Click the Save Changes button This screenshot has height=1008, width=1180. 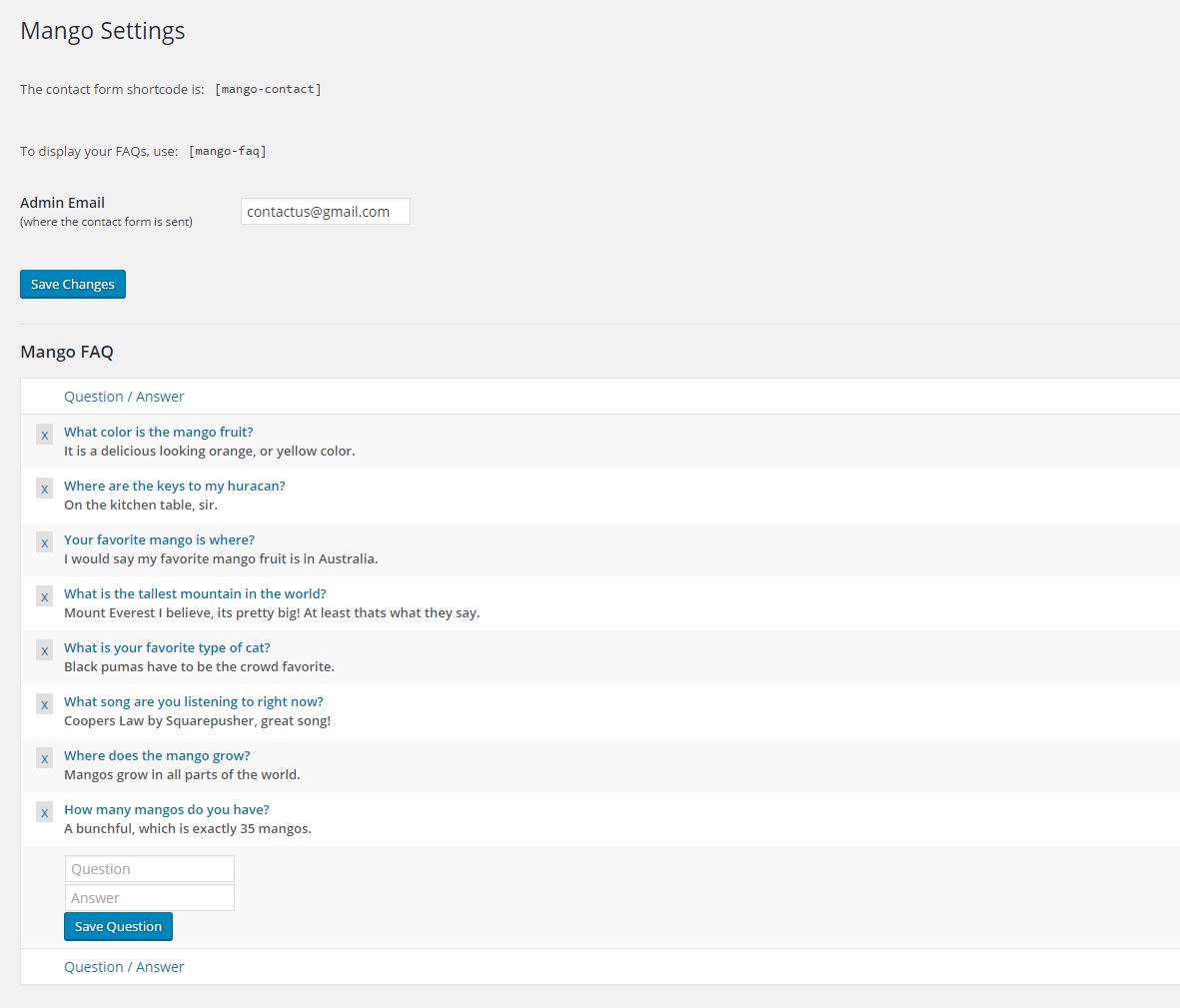coord(73,285)
